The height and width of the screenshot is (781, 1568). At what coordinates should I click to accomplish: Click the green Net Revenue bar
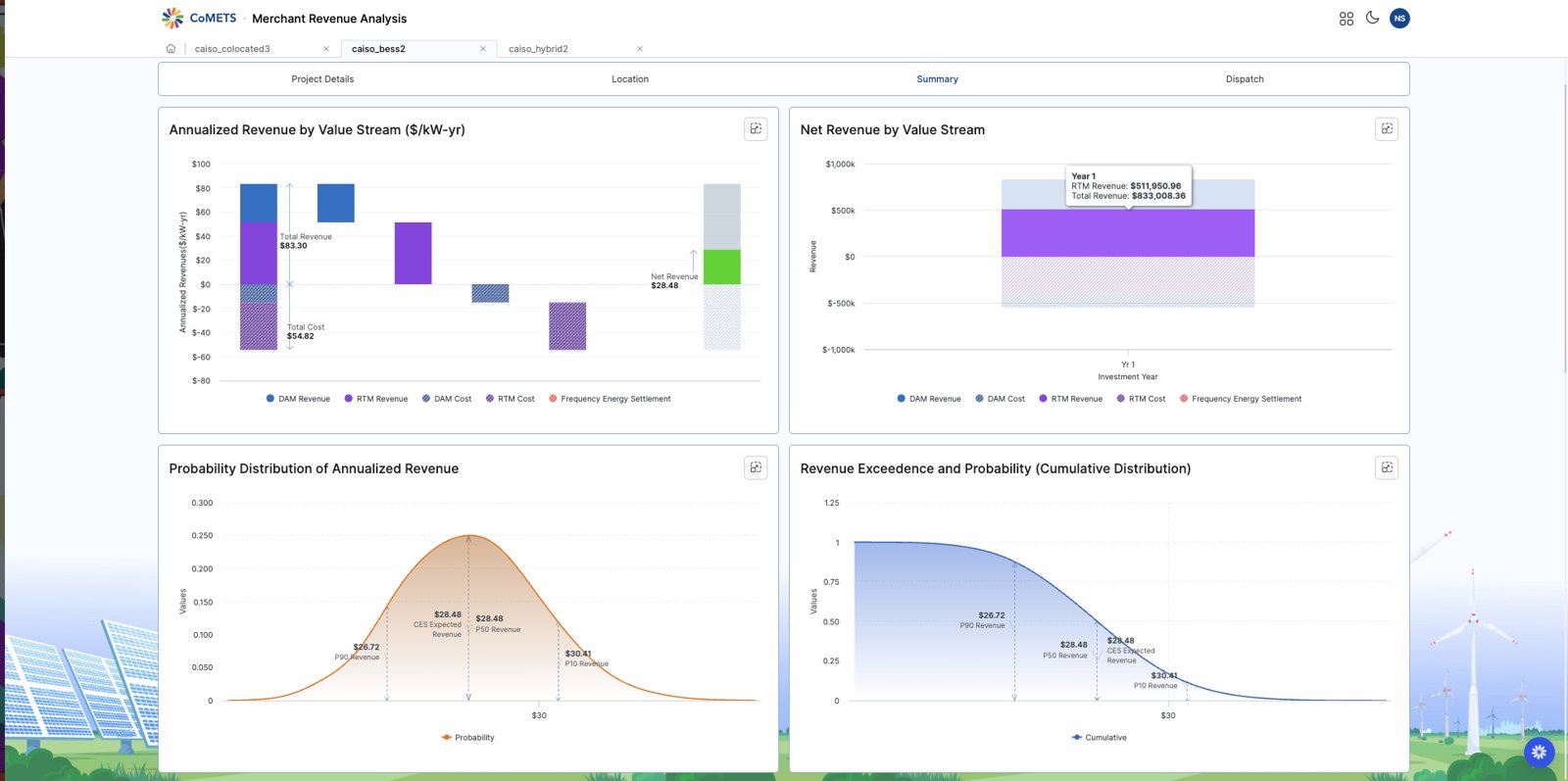pyautogui.click(x=722, y=267)
